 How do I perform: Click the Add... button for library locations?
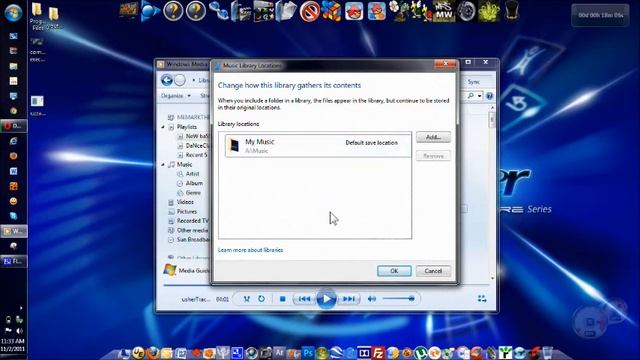[433, 137]
